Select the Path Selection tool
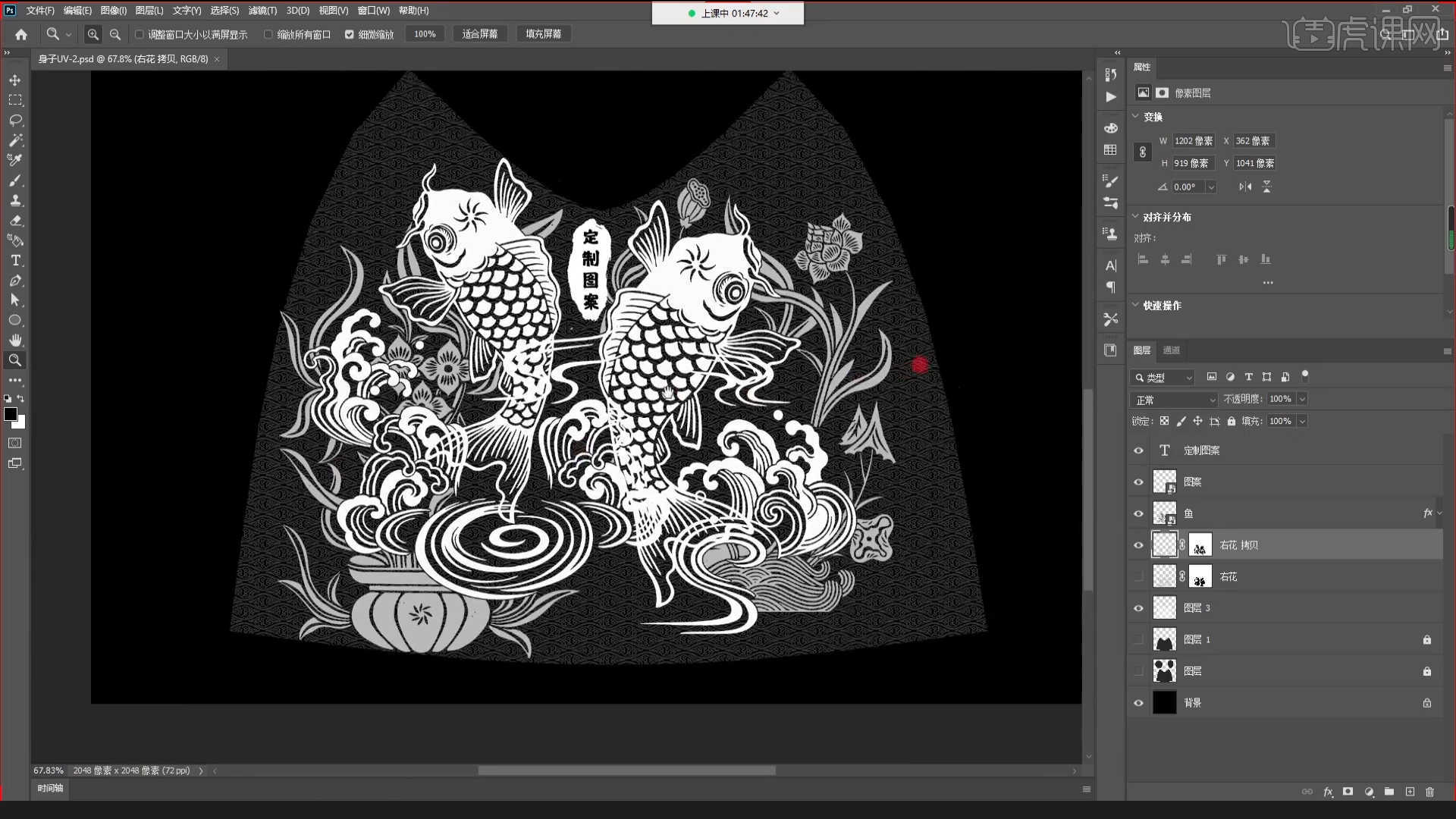The width and height of the screenshot is (1456, 819). [x=15, y=300]
